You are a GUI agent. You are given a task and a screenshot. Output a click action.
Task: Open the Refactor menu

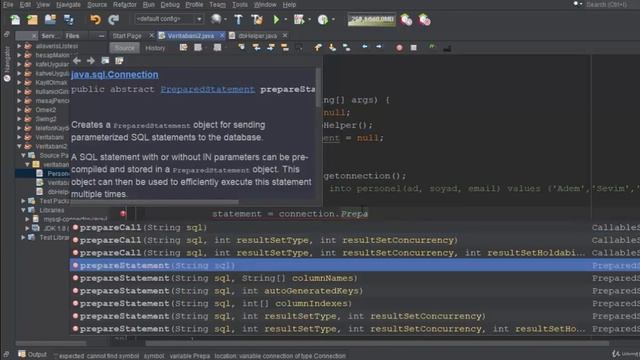click(124, 4)
